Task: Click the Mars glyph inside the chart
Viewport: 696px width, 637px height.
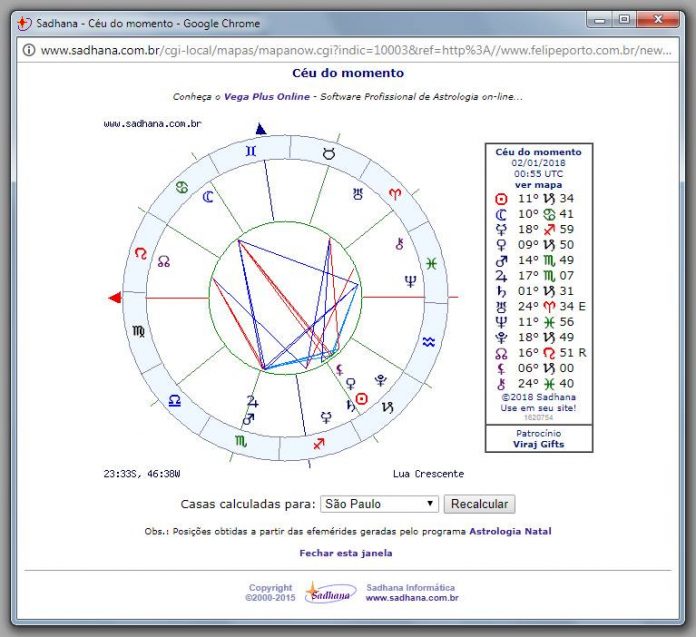Action: click(249, 419)
